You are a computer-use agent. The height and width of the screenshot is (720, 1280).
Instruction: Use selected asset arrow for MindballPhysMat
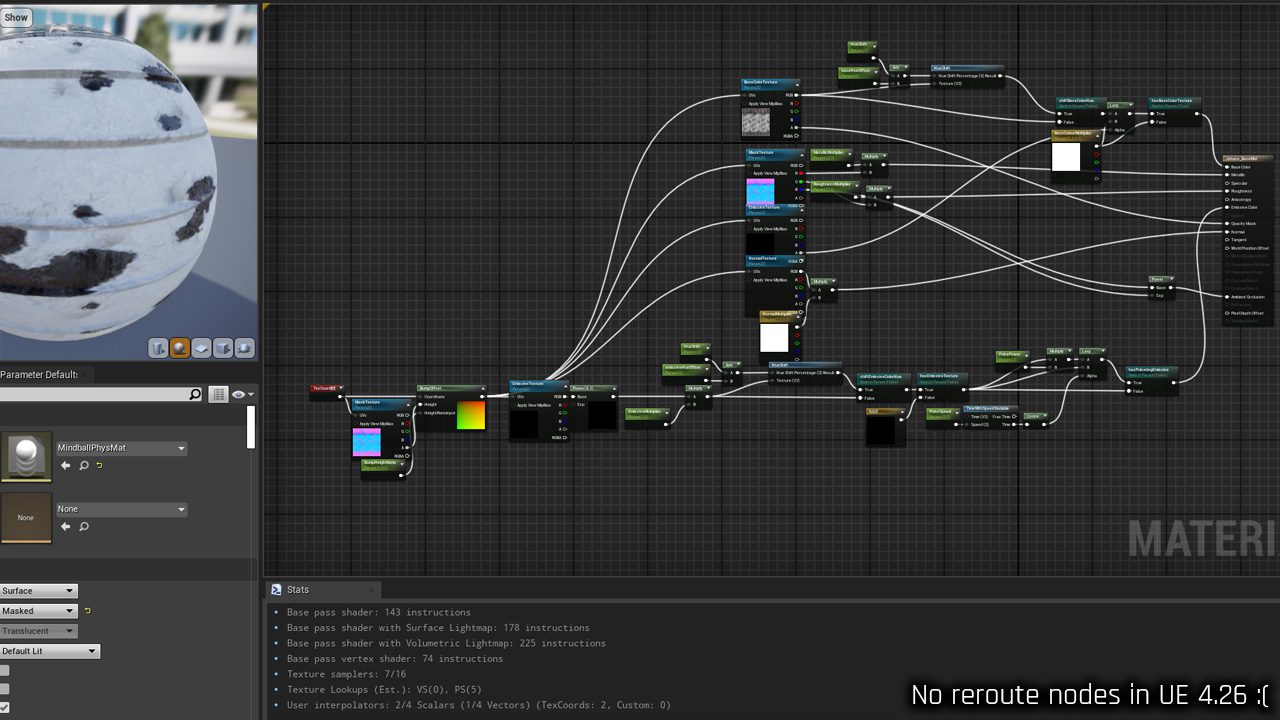66,466
